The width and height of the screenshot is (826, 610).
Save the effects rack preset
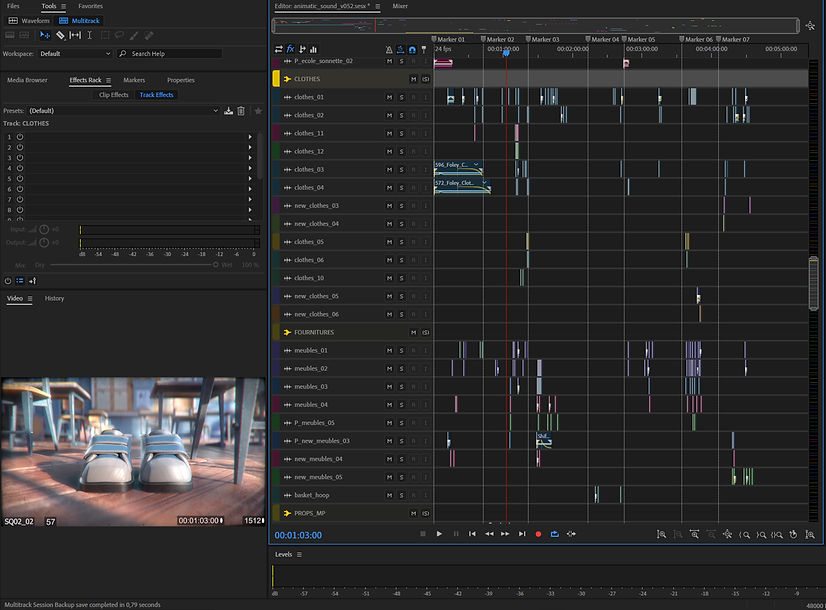(228, 110)
